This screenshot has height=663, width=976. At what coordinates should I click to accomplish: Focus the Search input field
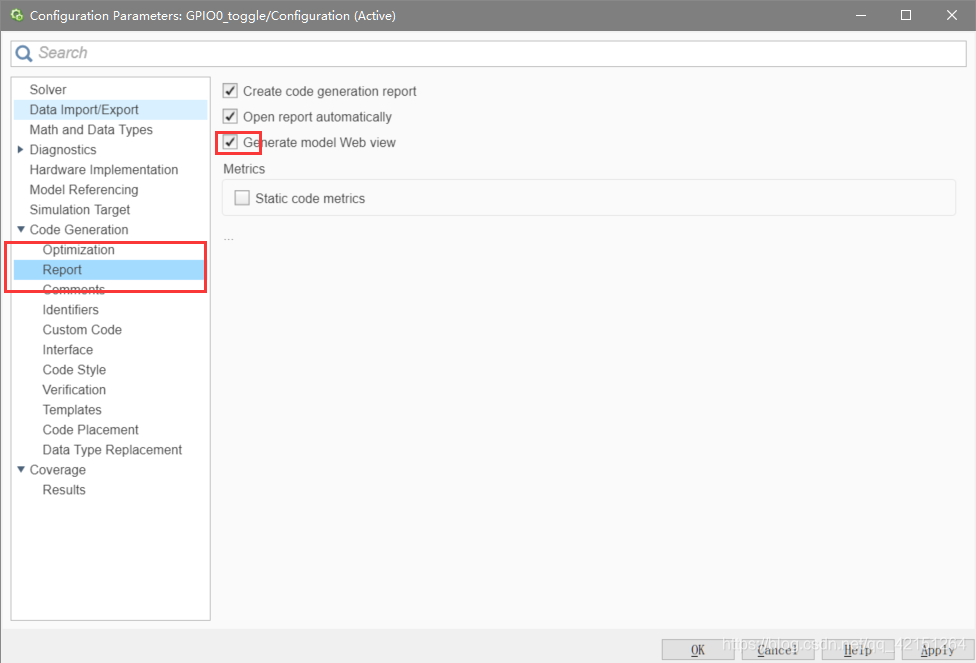488,54
